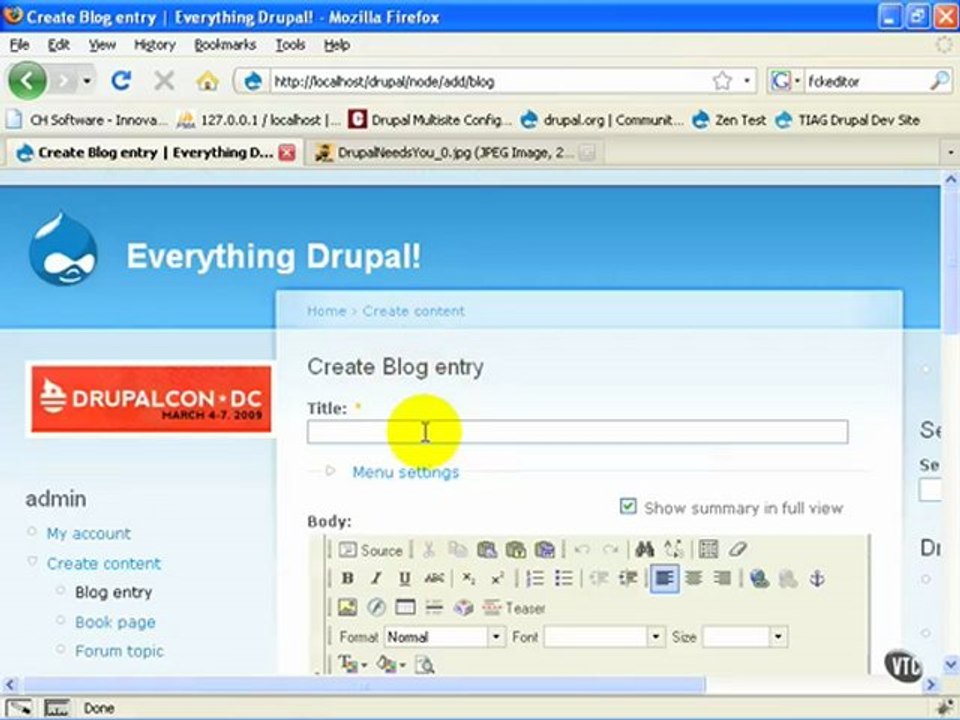This screenshot has width=960, height=720.
Task: Insert a link with the globe icon
Action: tap(759, 579)
